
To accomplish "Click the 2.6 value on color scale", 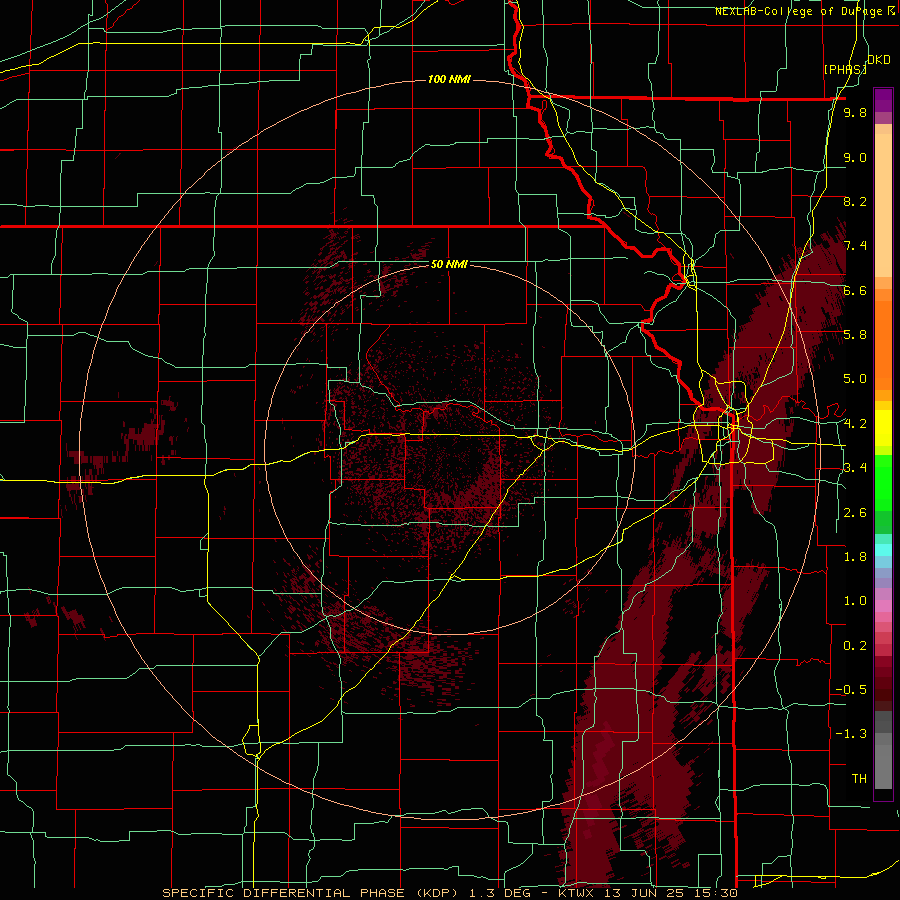I will point(855,513).
